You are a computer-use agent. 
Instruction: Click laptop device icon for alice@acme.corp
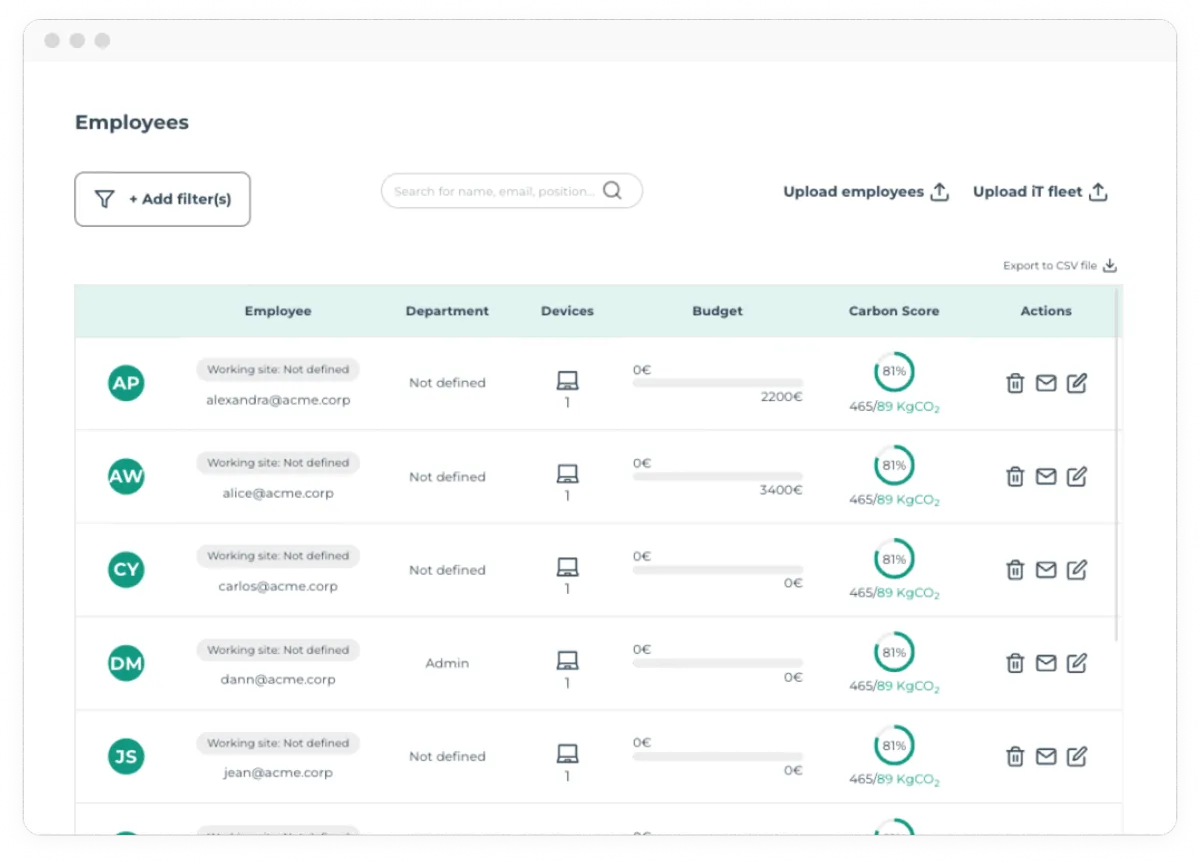(567, 474)
